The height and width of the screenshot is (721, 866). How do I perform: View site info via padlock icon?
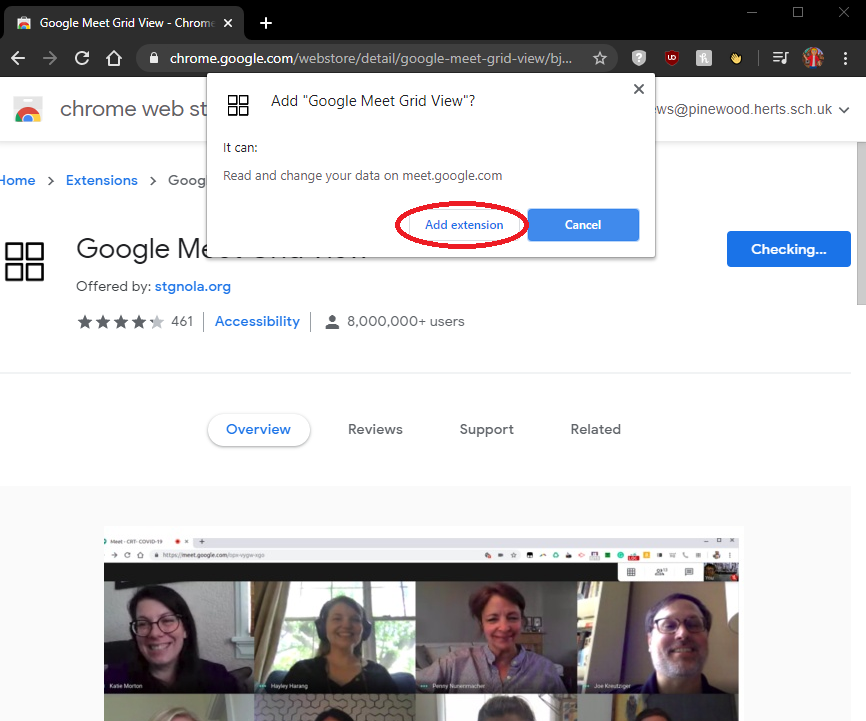154,58
